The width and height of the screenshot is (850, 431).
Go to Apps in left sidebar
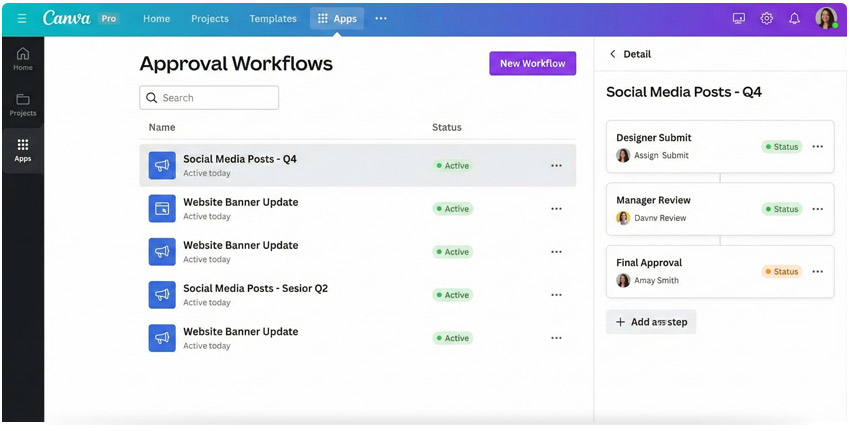[23, 150]
